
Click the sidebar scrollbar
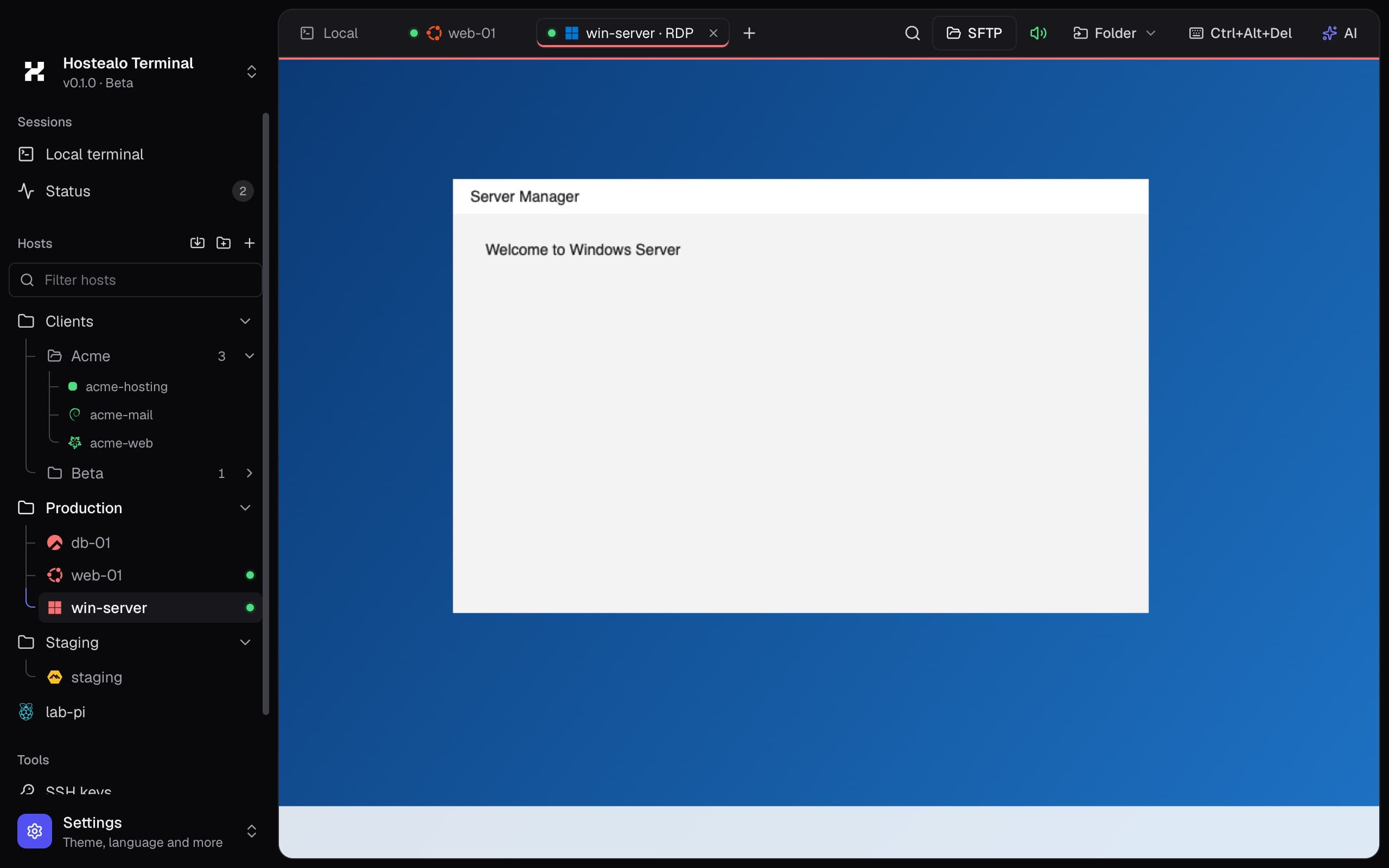(x=265, y=413)
